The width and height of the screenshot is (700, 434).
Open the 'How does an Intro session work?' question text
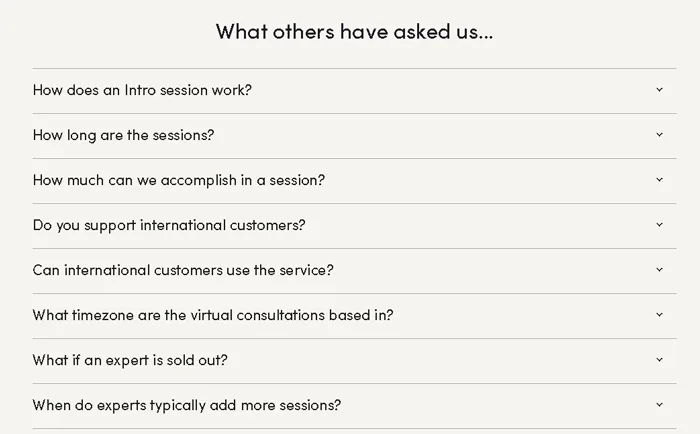(x=142, y=90)
